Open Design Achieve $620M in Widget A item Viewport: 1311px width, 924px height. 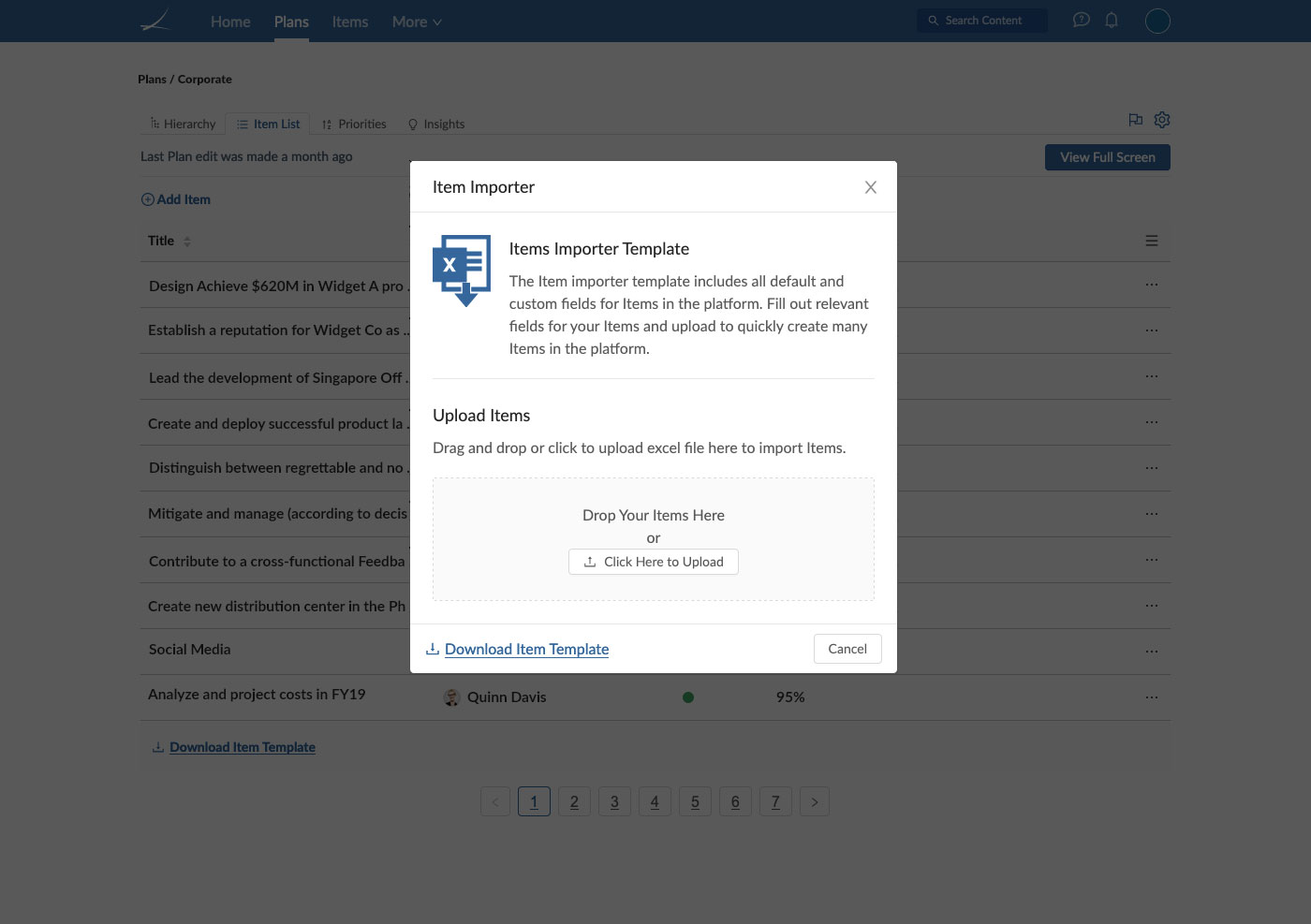point(279,286)
